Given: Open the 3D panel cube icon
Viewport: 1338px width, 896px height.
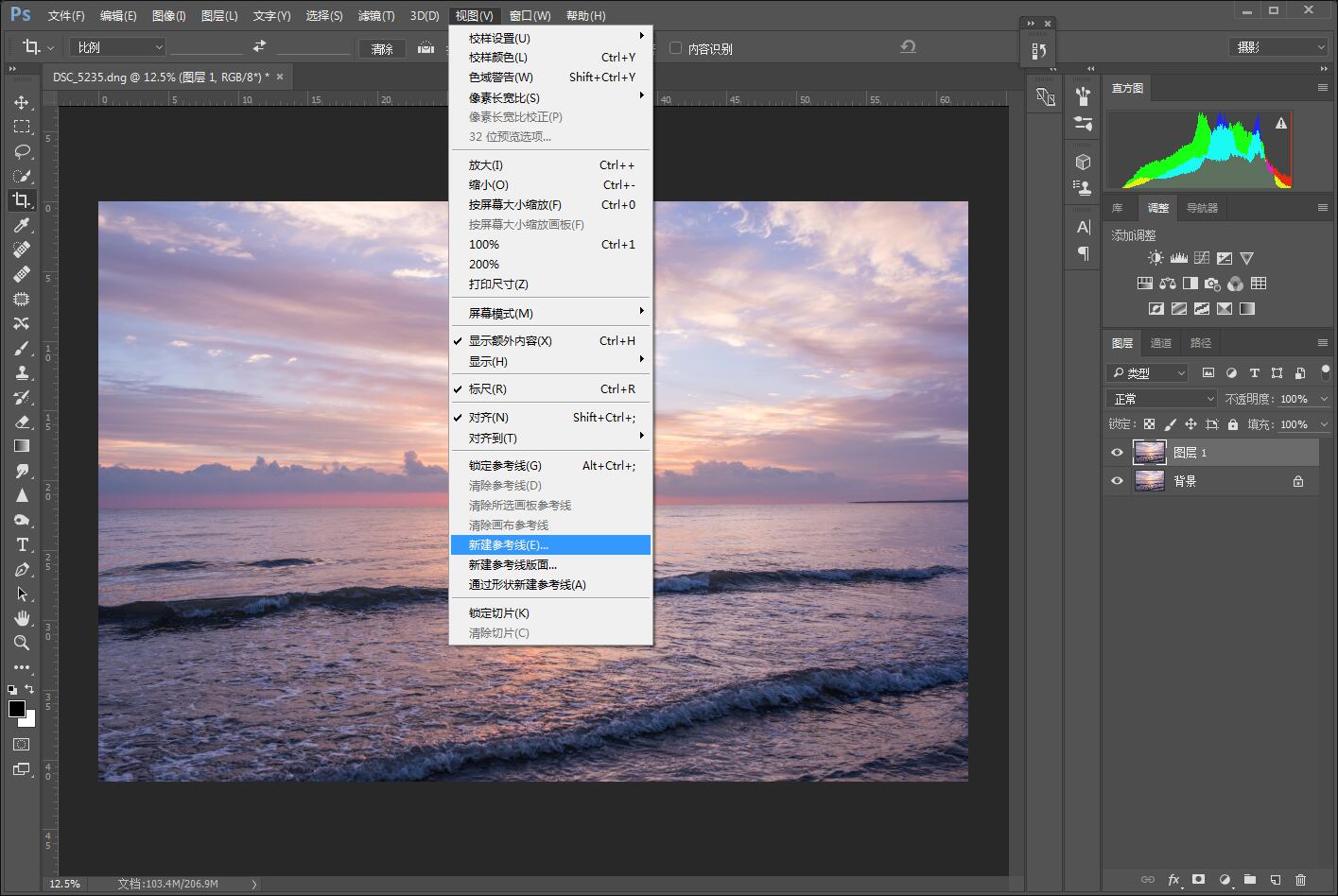Looking at the screenshot, I should tap(1083, 162).
